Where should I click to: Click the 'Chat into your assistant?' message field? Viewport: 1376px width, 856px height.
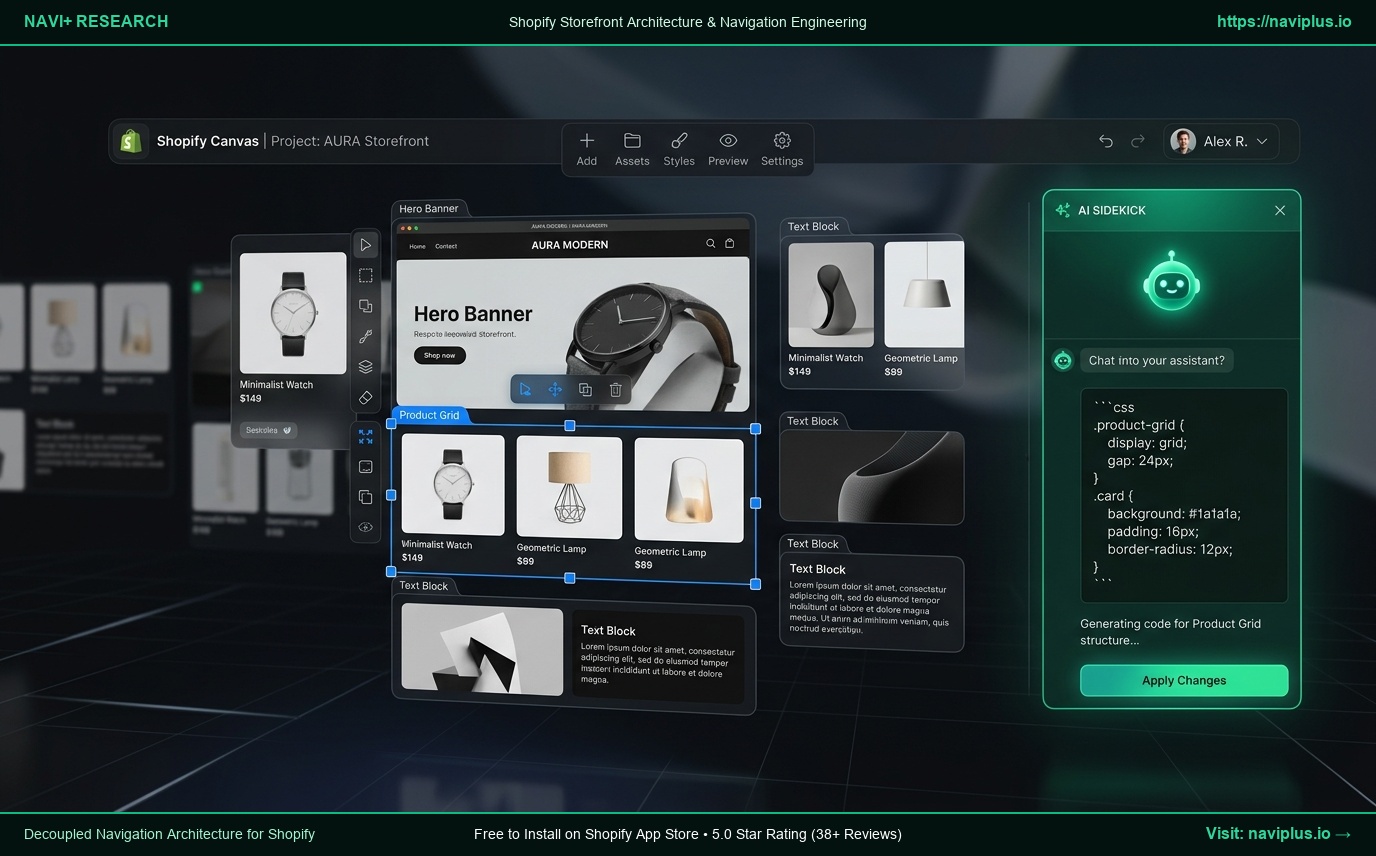pos(1157,360)
